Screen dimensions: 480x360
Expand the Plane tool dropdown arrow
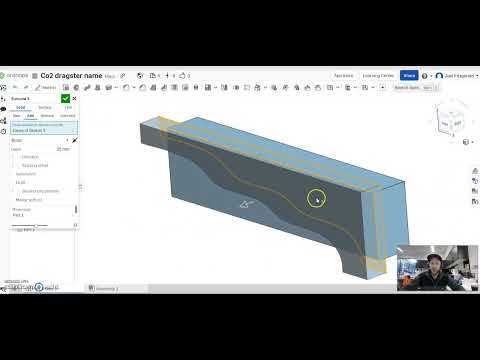click(x=337, y=88)
